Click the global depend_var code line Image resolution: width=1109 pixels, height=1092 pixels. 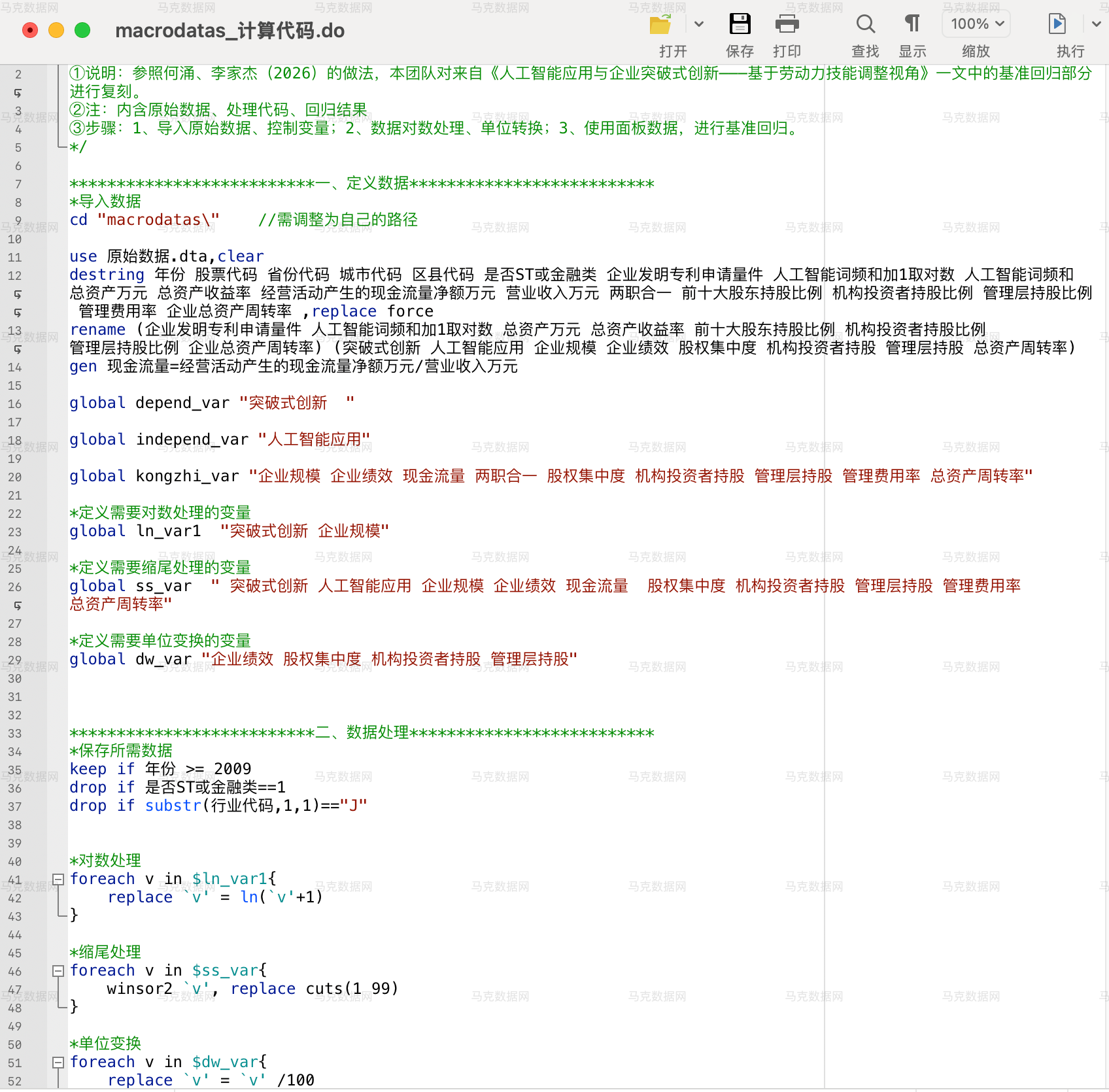pos(212,403)
